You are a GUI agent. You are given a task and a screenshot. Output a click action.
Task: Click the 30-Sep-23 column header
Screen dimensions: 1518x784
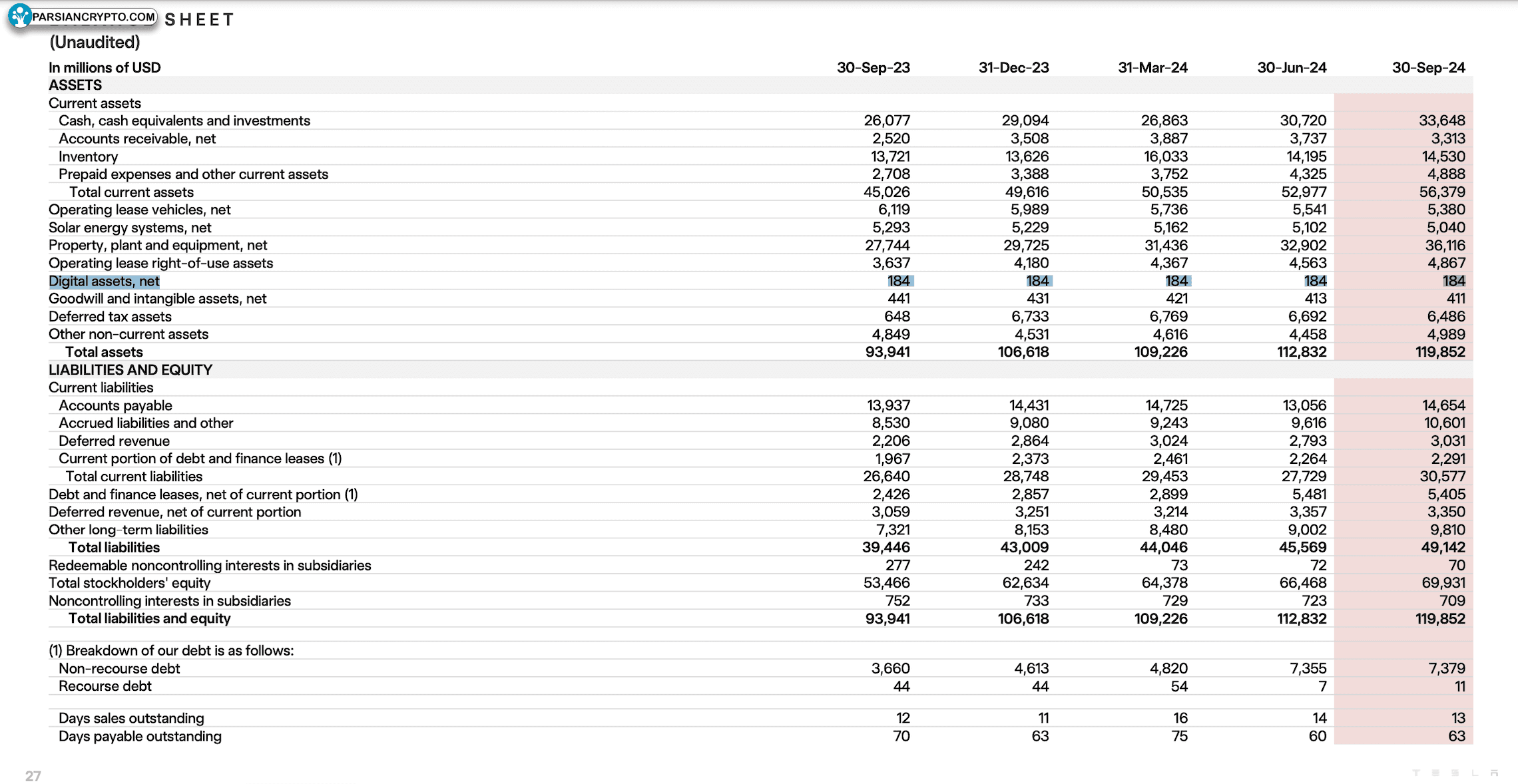pos(873,68)
